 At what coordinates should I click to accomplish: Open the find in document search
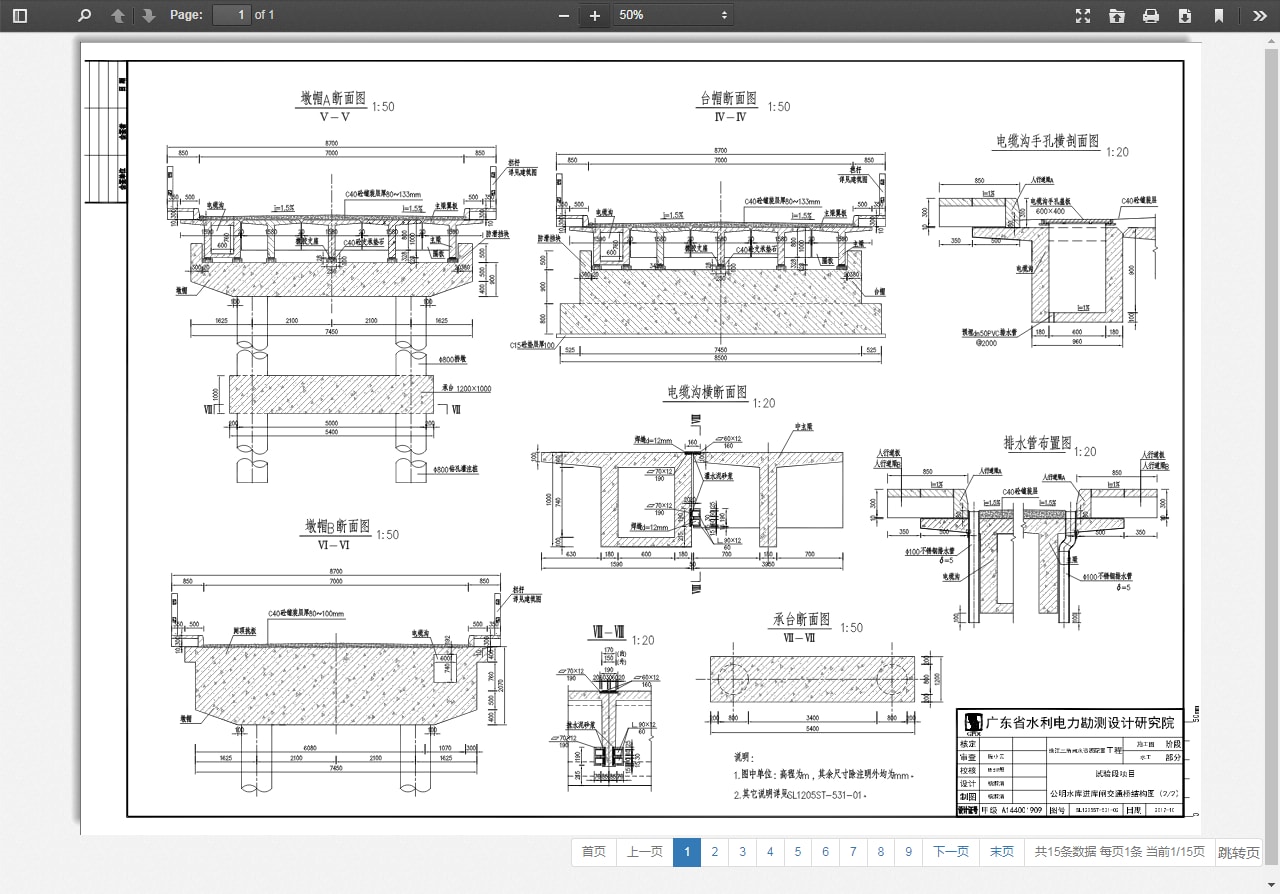click(84, 15)
